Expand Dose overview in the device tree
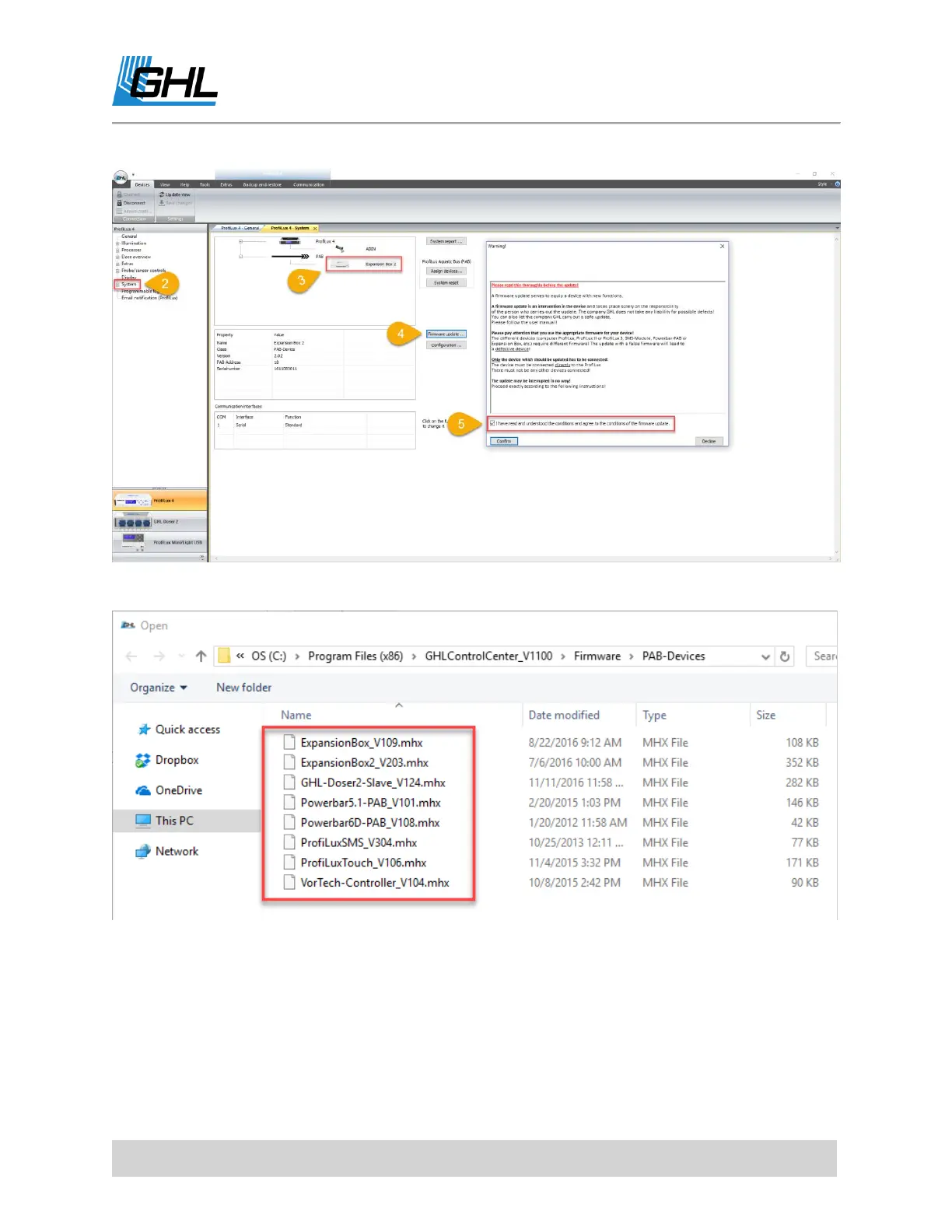The width and height of the screenshot is (952, 1232). click(117, 257)
